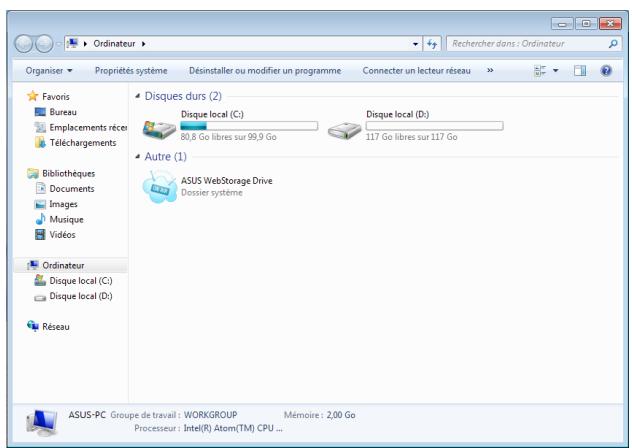The image size is (632, 448).
Task: Click the ASUS-PC computer name
Action: click(87, 415)
